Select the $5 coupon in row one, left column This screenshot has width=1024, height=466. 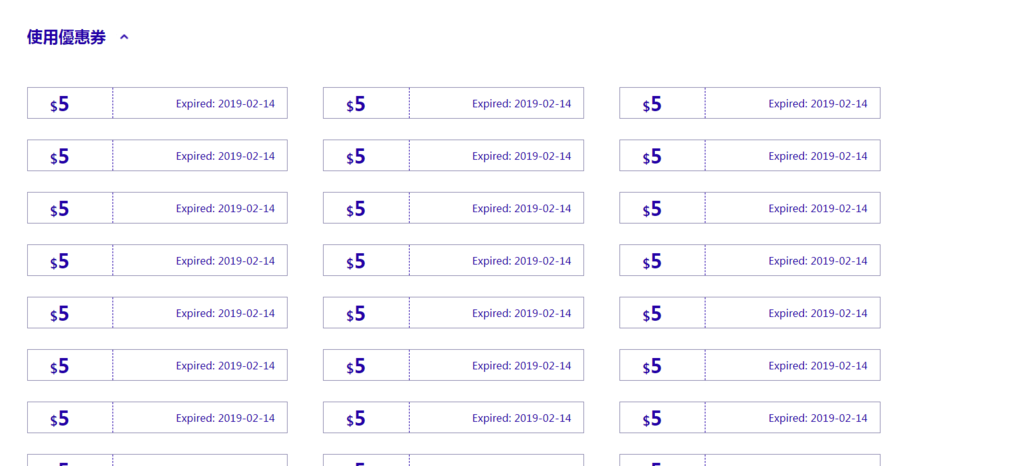(x=157, y=103)
